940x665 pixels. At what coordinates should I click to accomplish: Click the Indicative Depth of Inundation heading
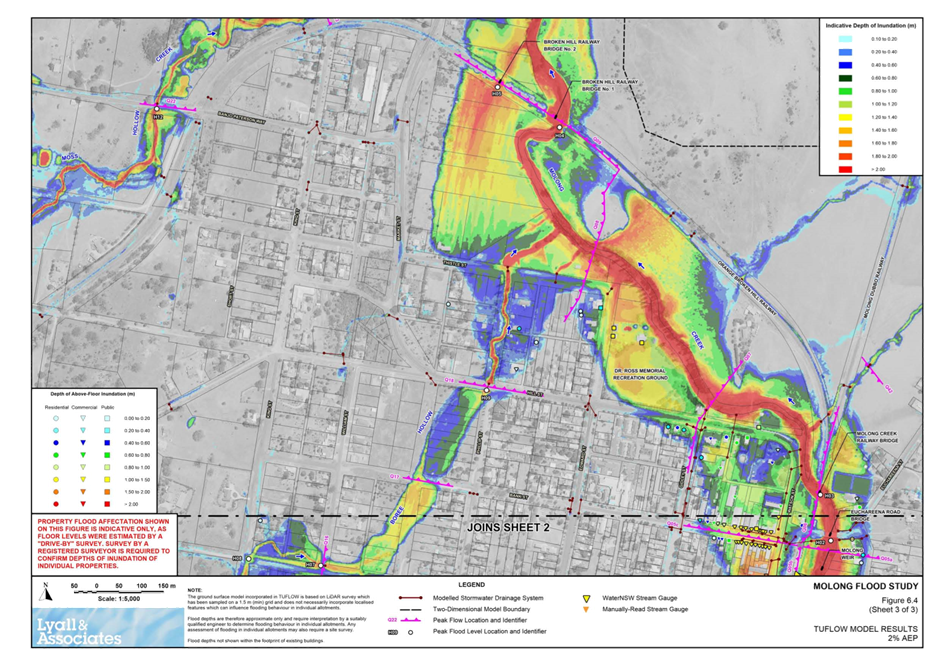pos(870,26)
